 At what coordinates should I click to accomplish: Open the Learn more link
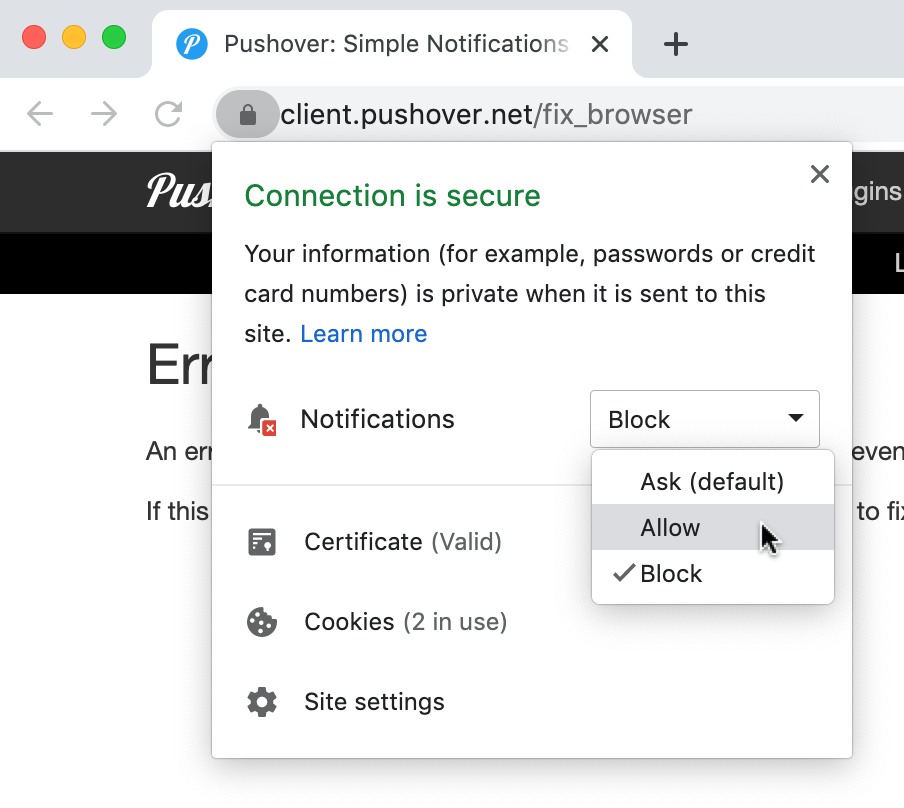(363, 333)
